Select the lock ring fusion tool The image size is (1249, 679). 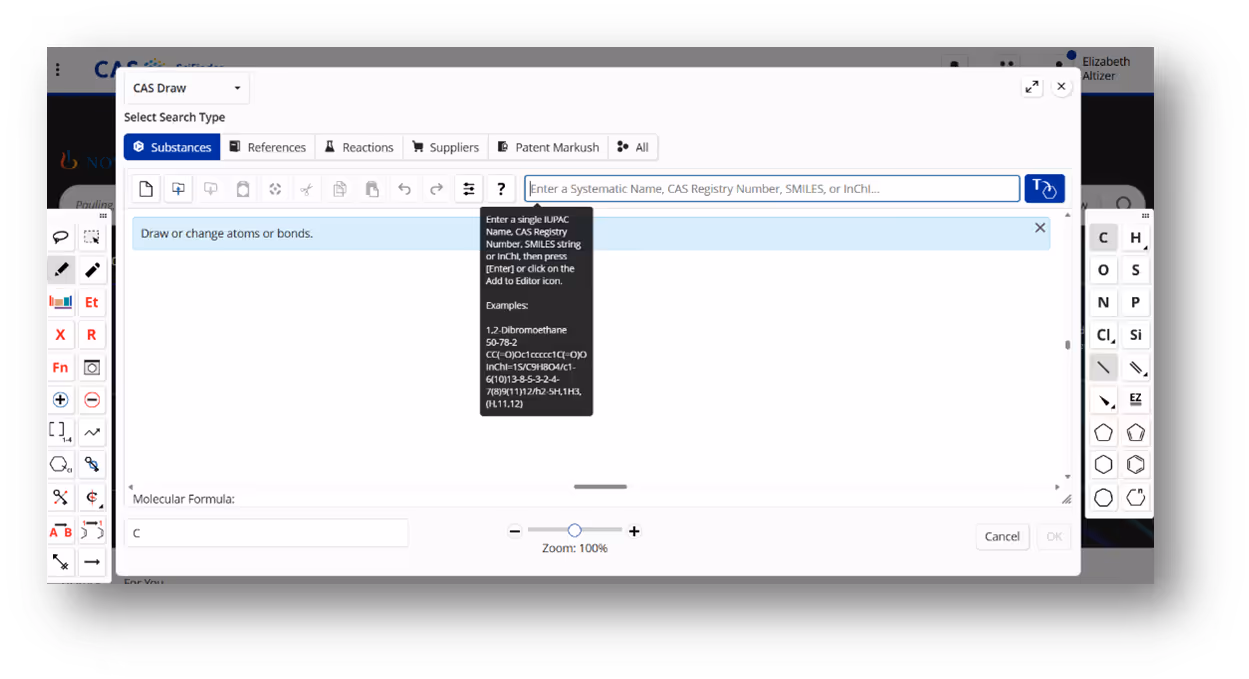point(60,497)
